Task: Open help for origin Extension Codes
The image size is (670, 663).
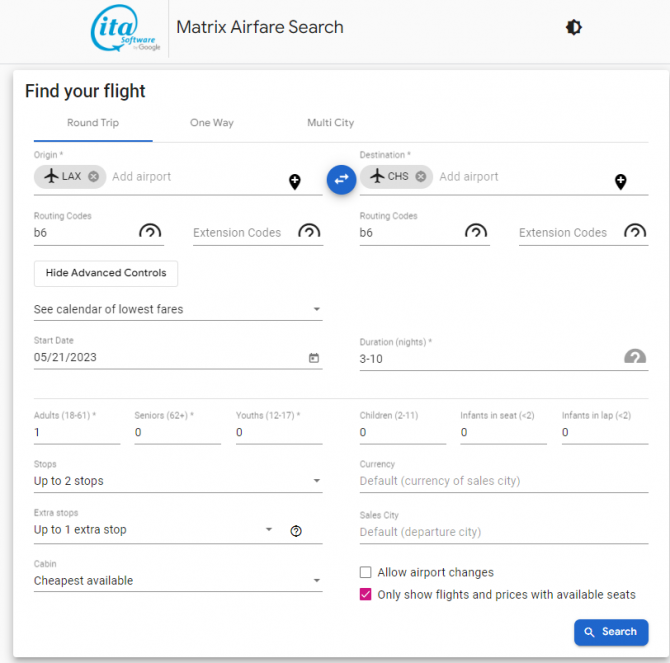Action: [309, 231]
